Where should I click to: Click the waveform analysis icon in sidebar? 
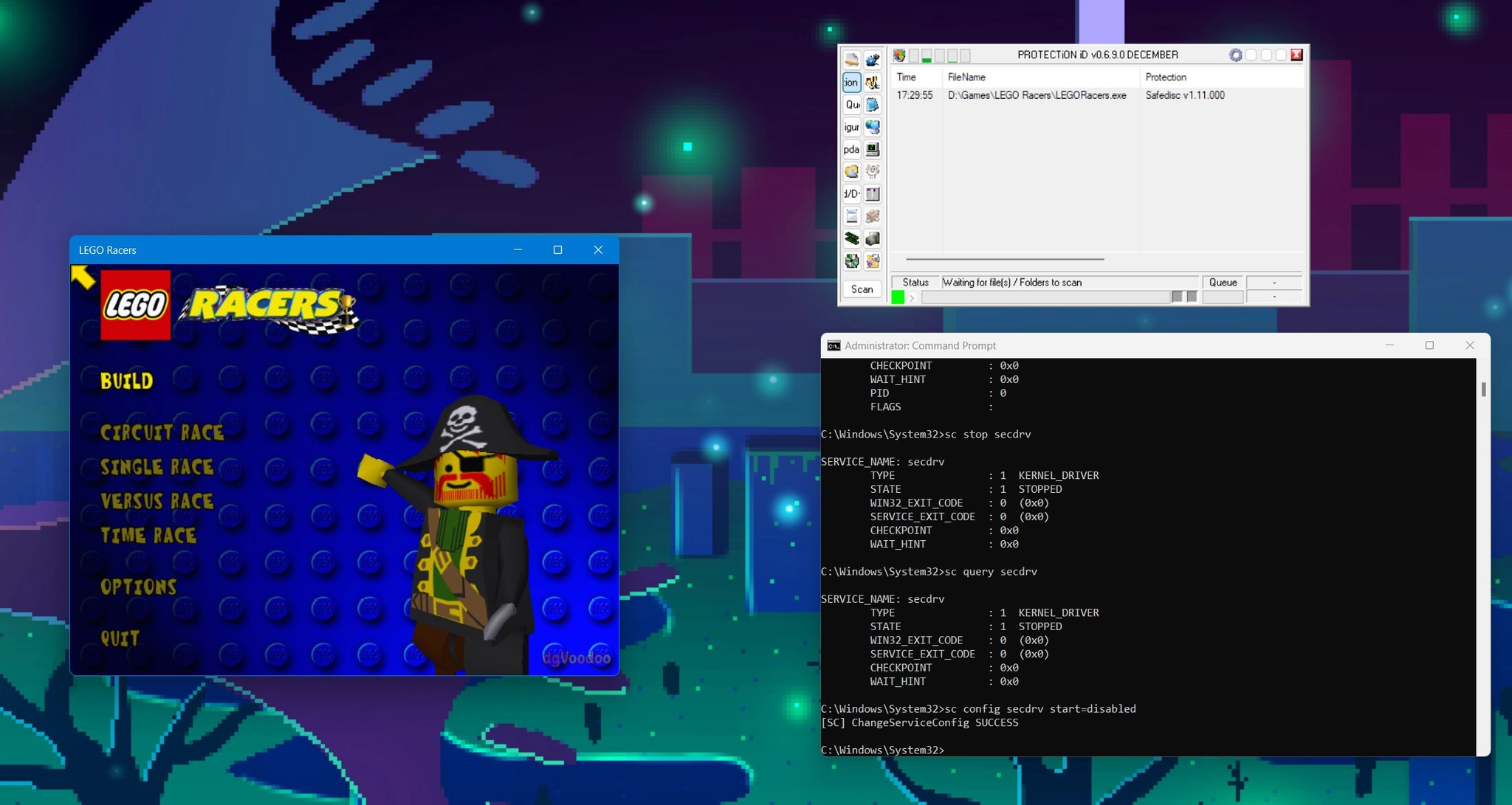click(873, 83)
